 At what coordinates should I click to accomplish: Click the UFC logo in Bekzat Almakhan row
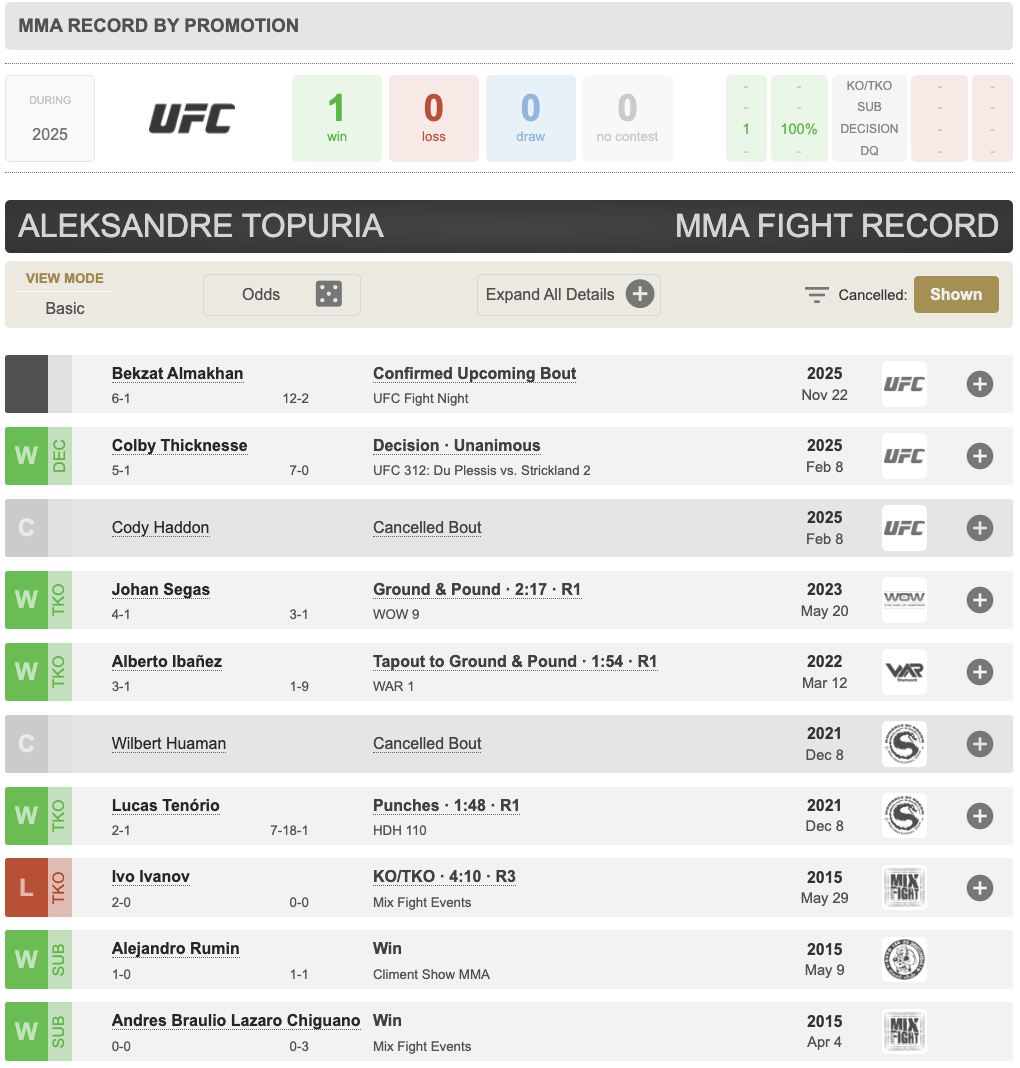pyautogui.click(x=904, y=384)
